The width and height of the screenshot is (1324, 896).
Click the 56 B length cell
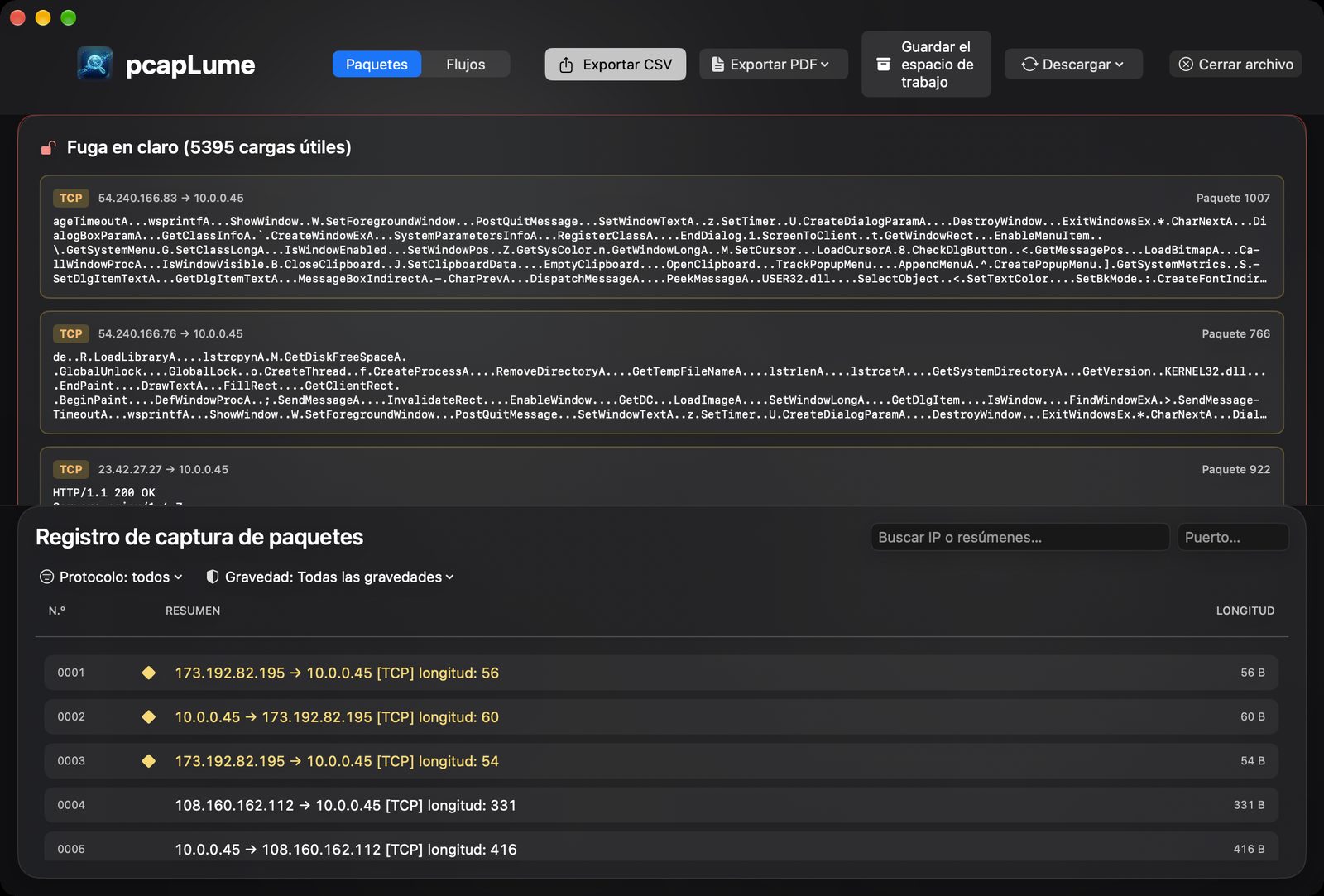click(x=1253, y=673)
